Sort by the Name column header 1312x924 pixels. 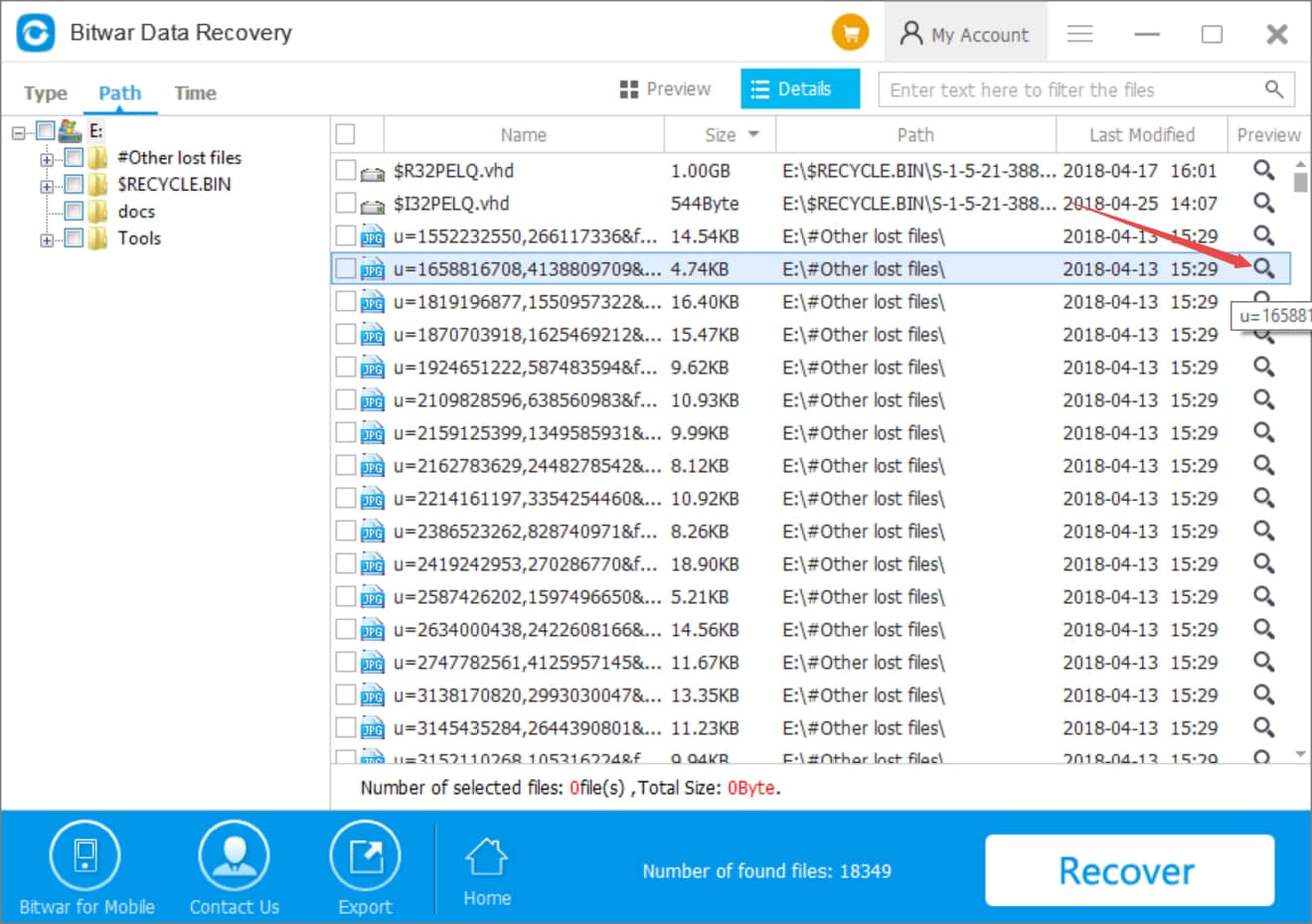524,134
